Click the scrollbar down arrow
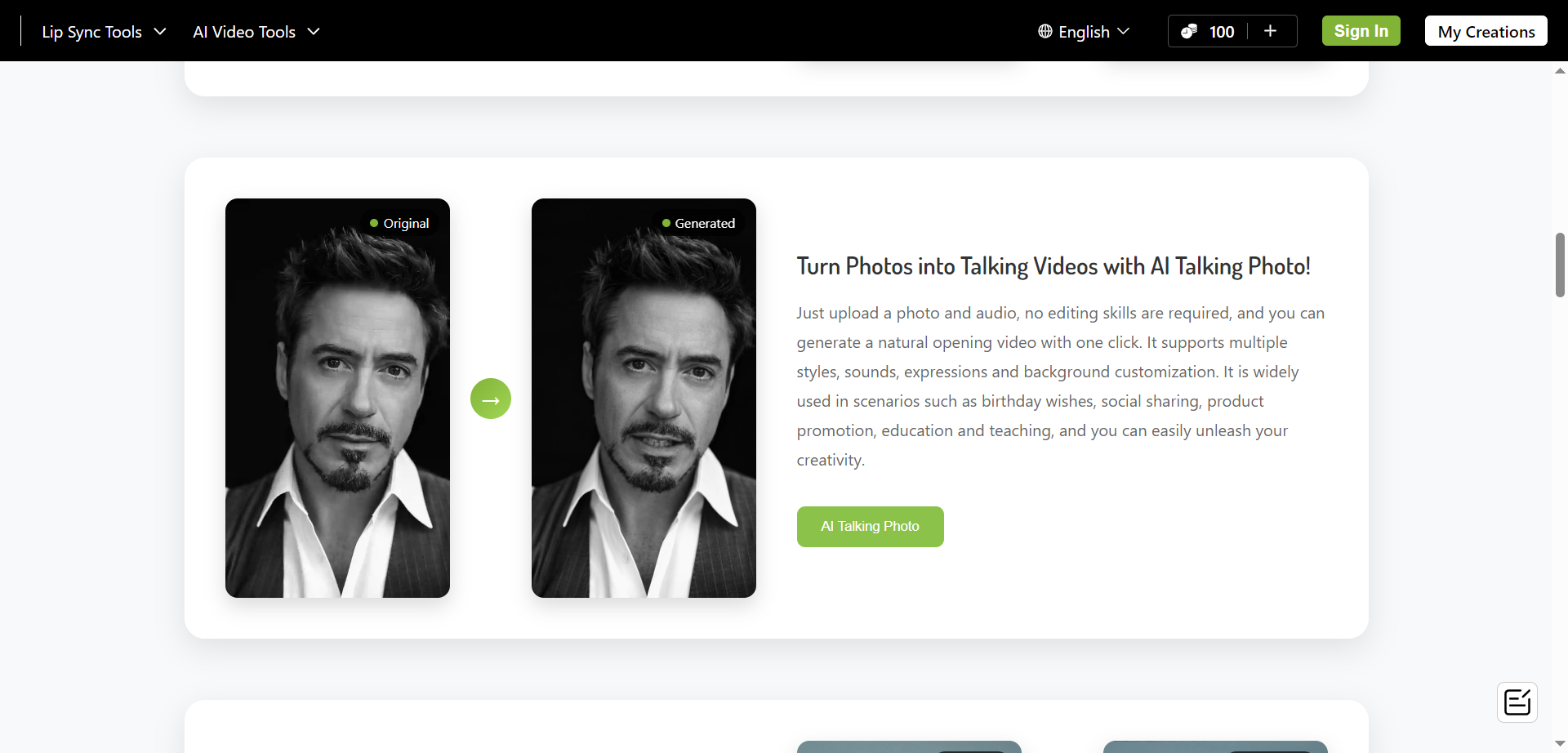Image resolution: width=1568 pixels, height=753 pixels. click(1560, 744)
